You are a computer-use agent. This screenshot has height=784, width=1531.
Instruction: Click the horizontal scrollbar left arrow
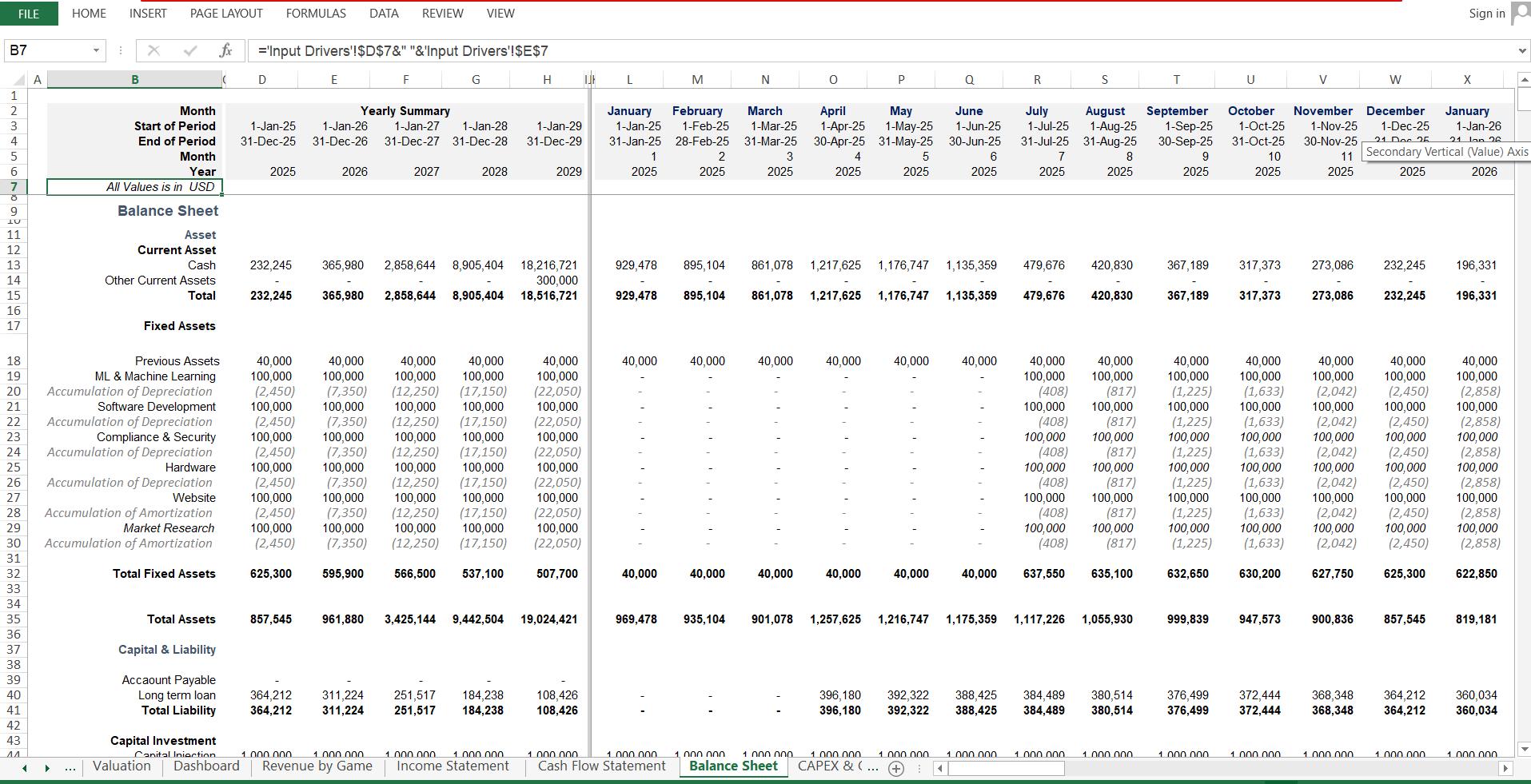point(941,768)
